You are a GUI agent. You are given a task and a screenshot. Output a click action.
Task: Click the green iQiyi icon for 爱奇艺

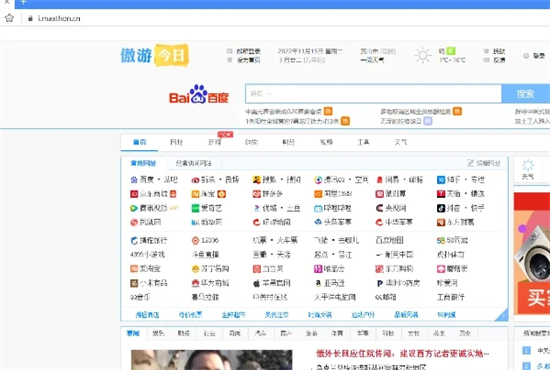pyautogui.click(x=195, y=208)
